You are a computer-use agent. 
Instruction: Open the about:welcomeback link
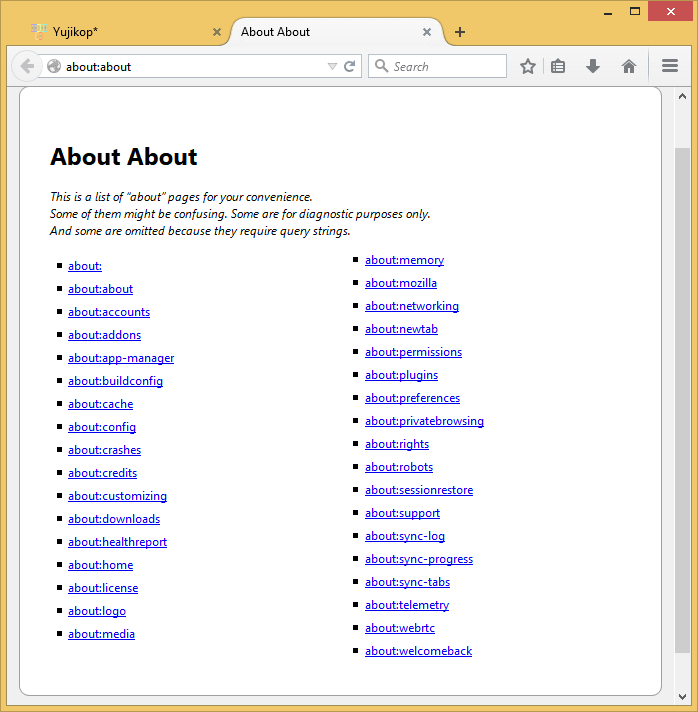419,652
